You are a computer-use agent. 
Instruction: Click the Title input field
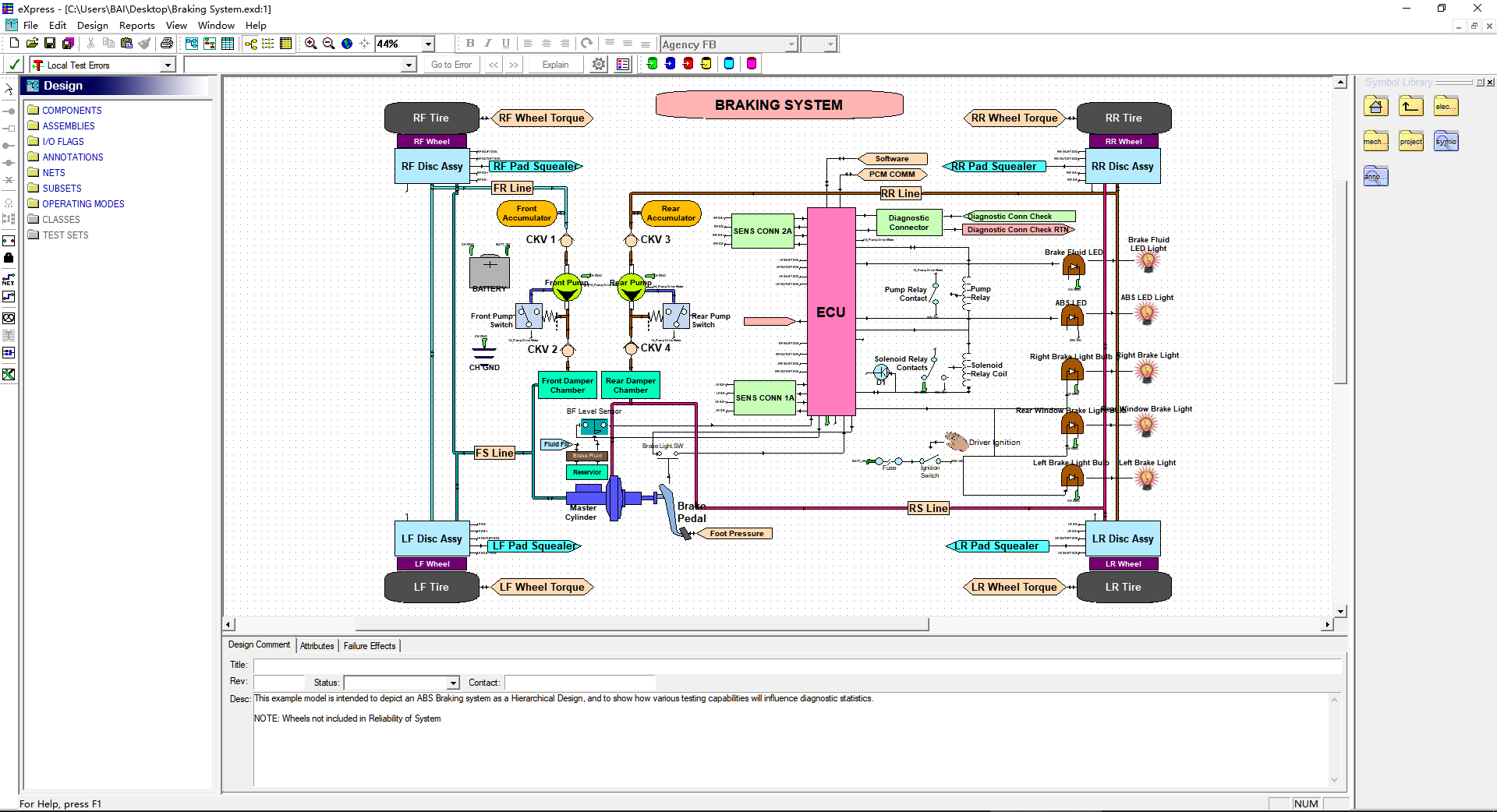[795, 665]
